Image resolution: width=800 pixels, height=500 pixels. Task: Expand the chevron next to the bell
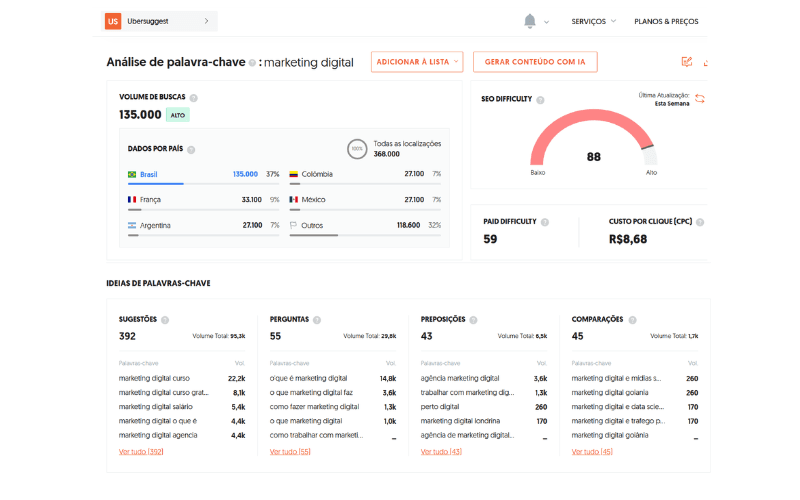point(546,22)
